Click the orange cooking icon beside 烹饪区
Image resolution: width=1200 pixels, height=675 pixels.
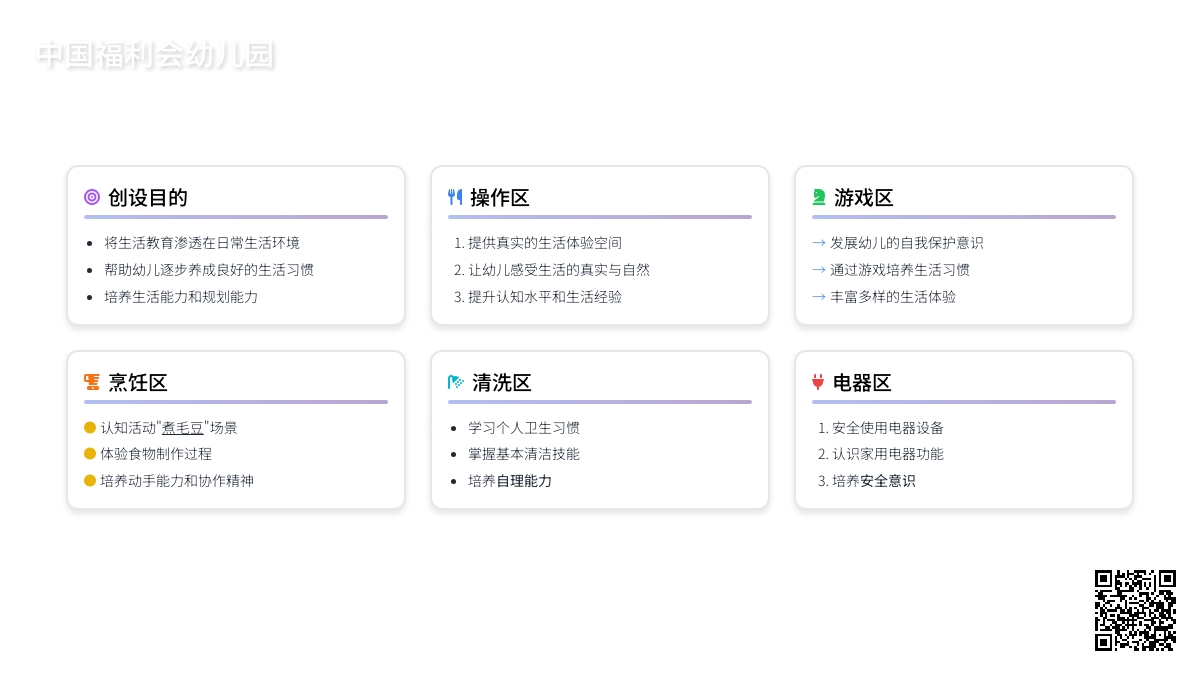[92, 382]
